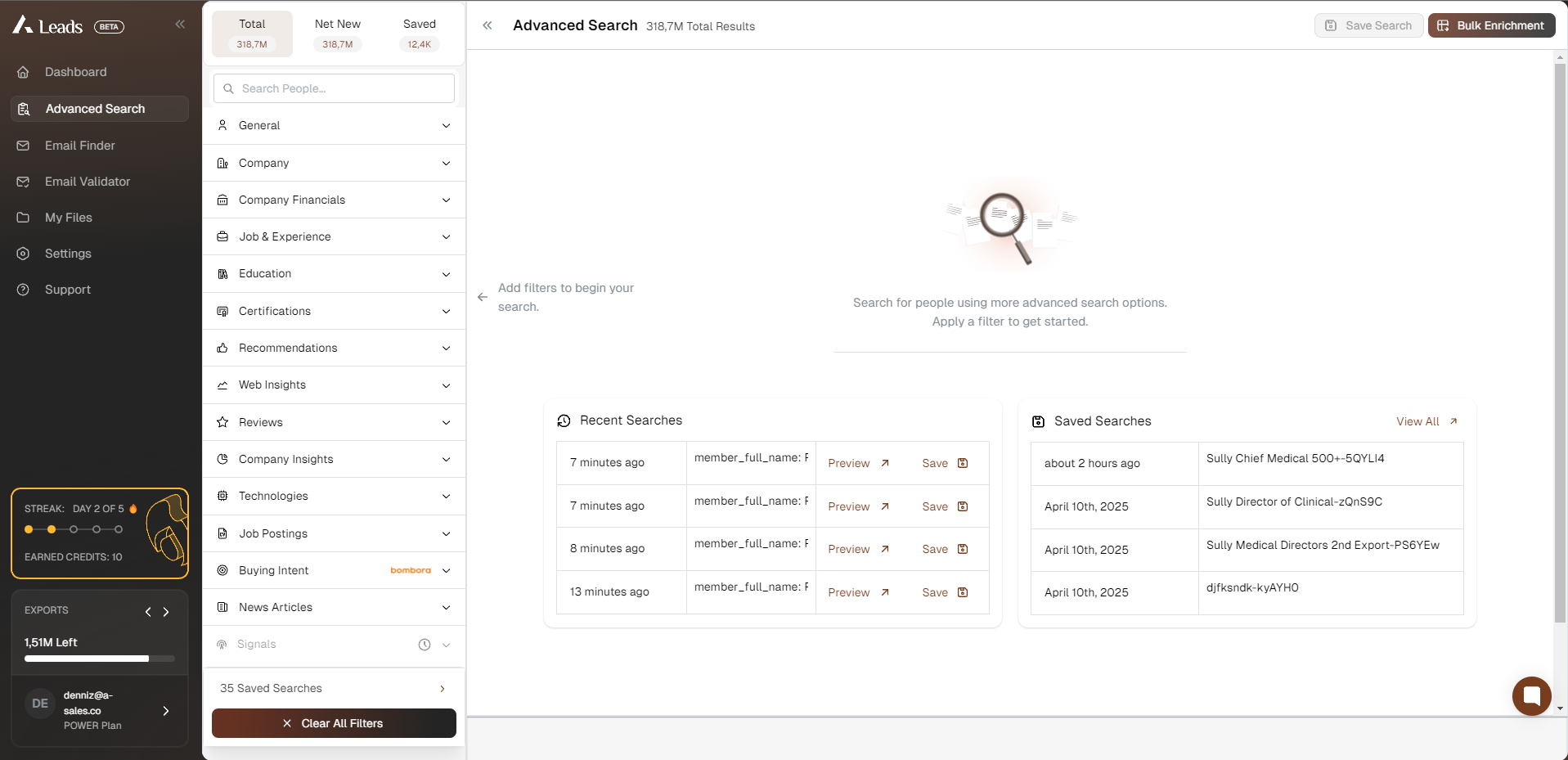Click the Bulk Enrichment button
This screenshot has height=760, width=1568.
click(1491, 25)
